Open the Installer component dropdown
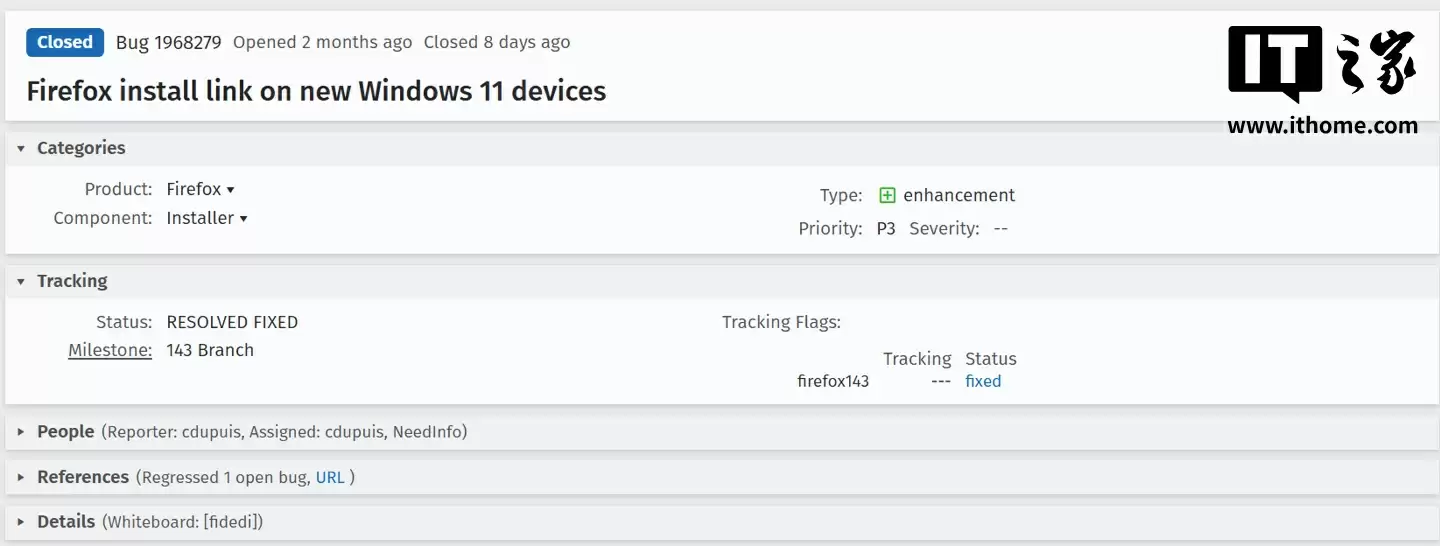1440x546 pixels. [206, 218]
